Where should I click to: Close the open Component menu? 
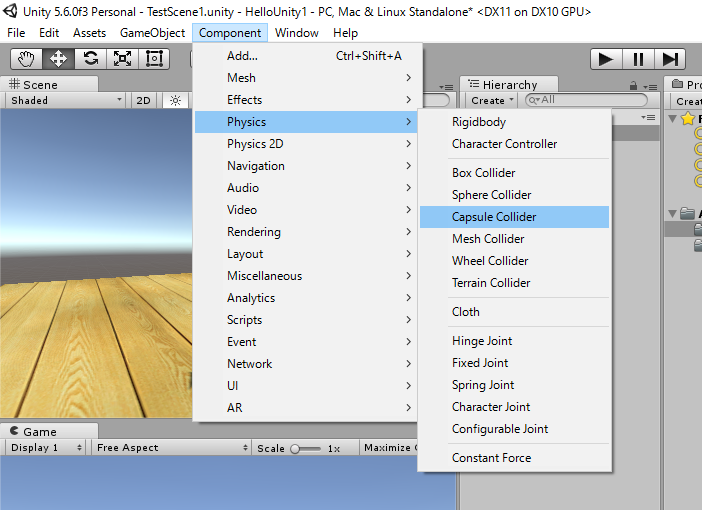(x=230, y=33)
